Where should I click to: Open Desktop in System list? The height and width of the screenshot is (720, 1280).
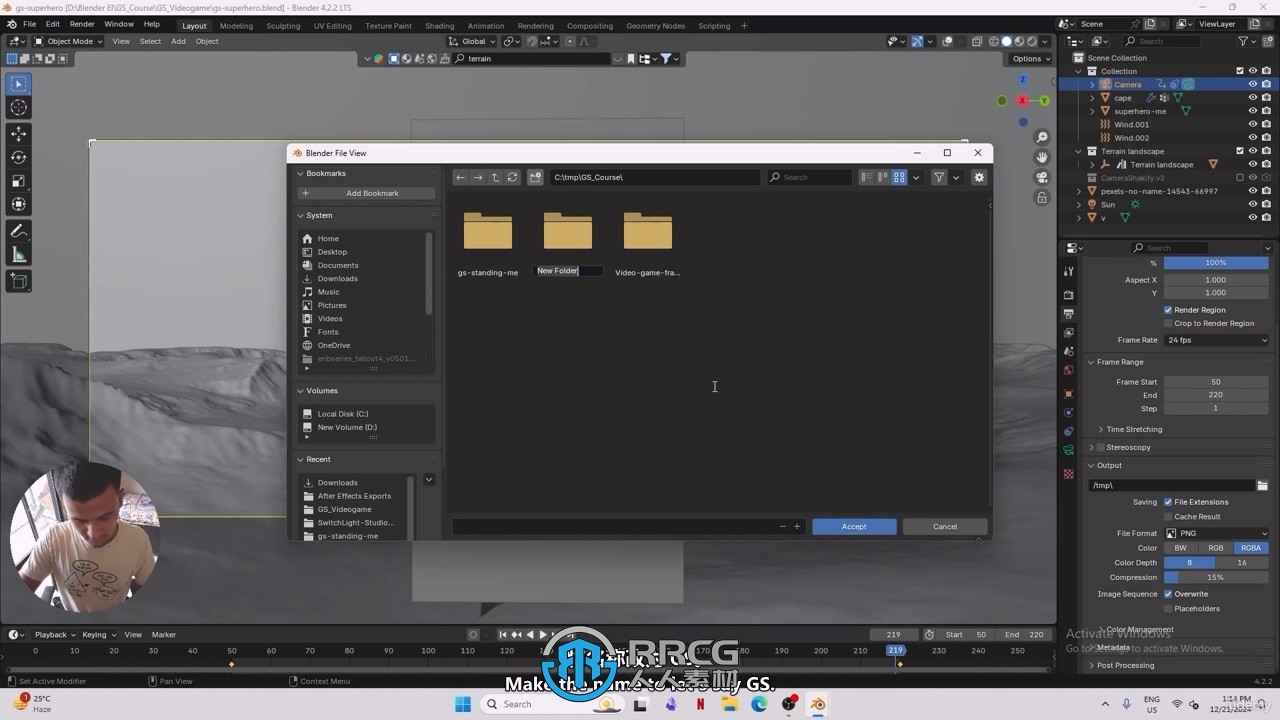point(332,252)
